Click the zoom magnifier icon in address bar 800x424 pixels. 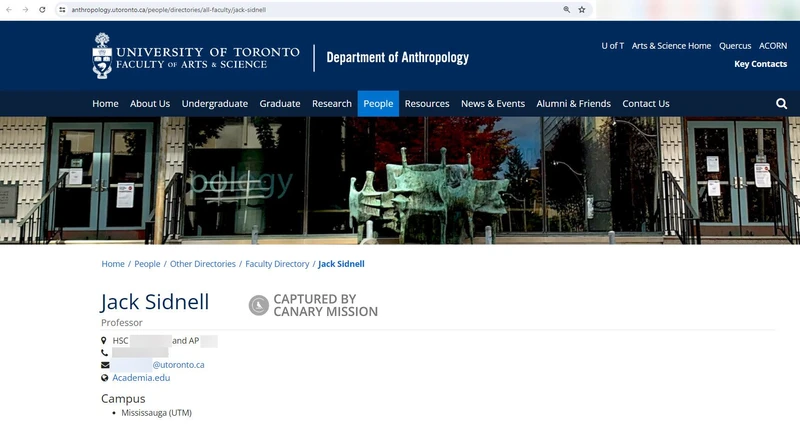tap(567, 10)
